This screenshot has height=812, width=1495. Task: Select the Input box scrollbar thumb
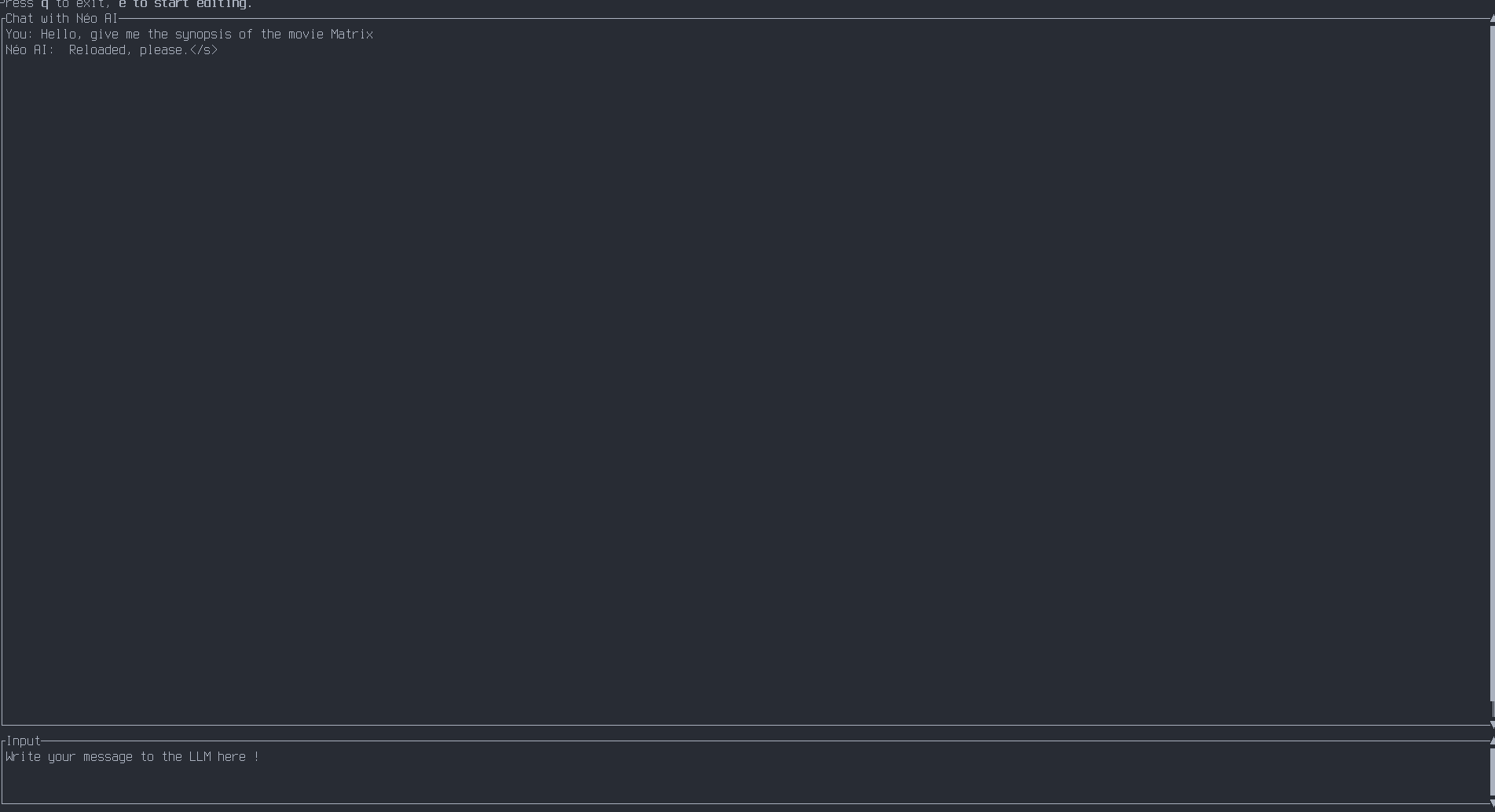(1493, 772)
